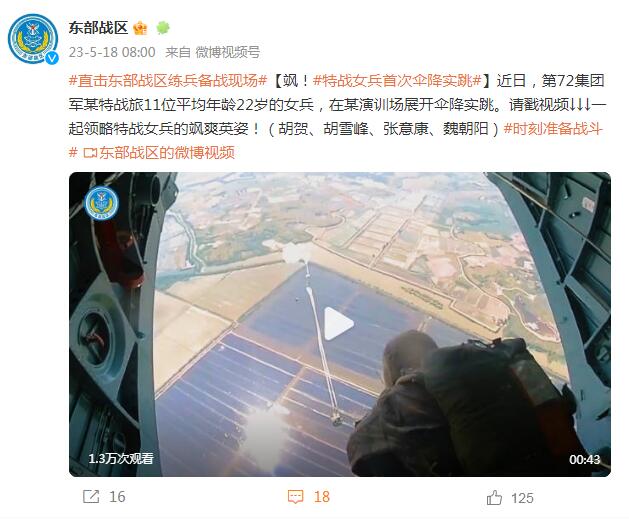The image size is (629, 519).
Task: Click the 1.3万次观看 view count
Action: click(x=121, y=458)
